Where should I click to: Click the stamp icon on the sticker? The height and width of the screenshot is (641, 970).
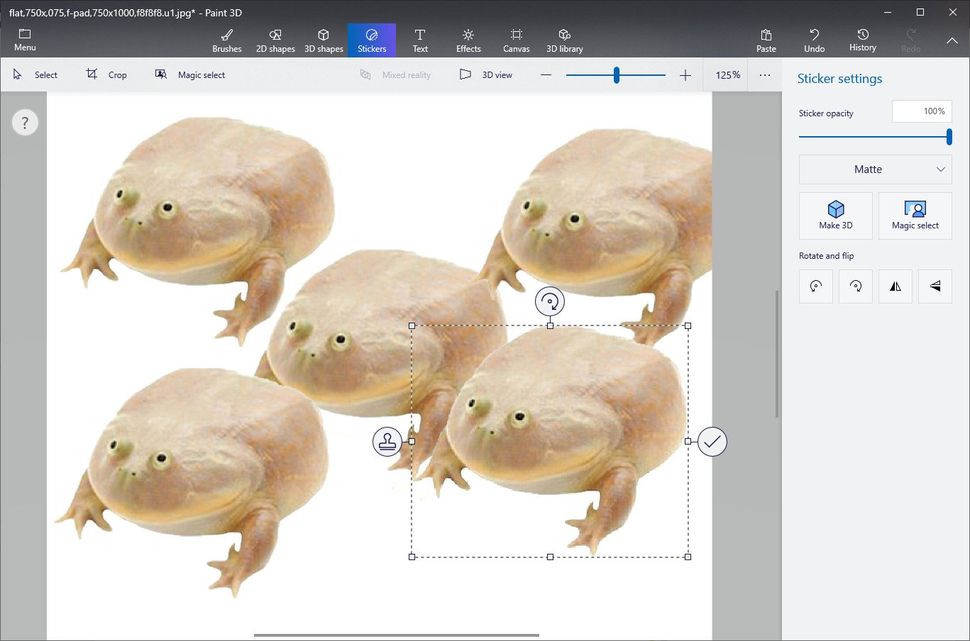[x=388, y=441]
